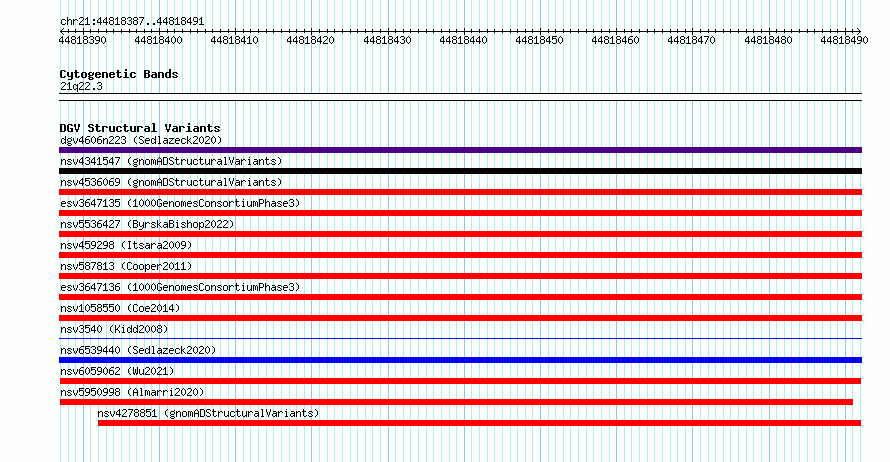
Task: Click chr21:44818387..44818491 region label
Action: tap(132, 22)
